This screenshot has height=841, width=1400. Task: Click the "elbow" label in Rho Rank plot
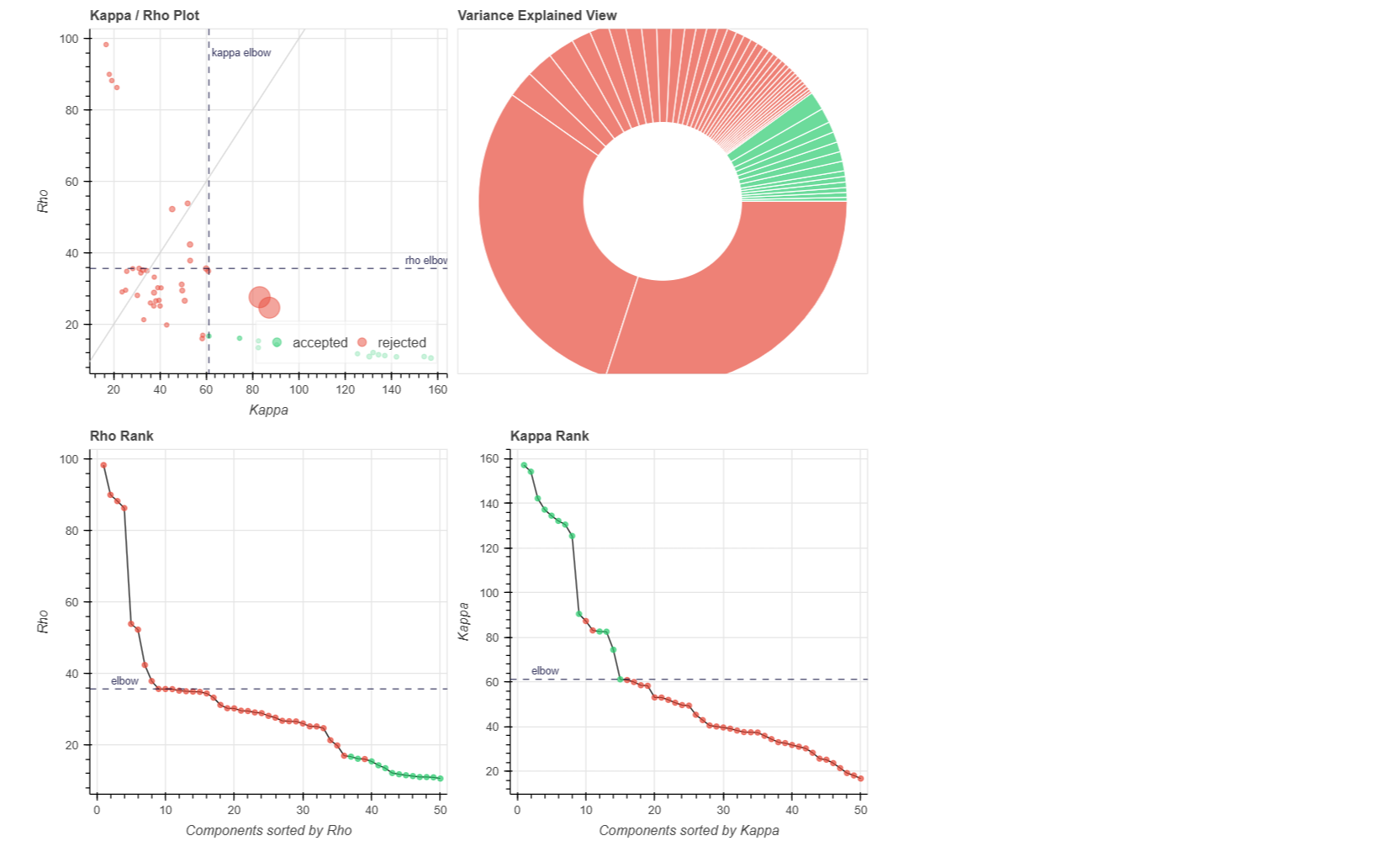pos(124,681)
